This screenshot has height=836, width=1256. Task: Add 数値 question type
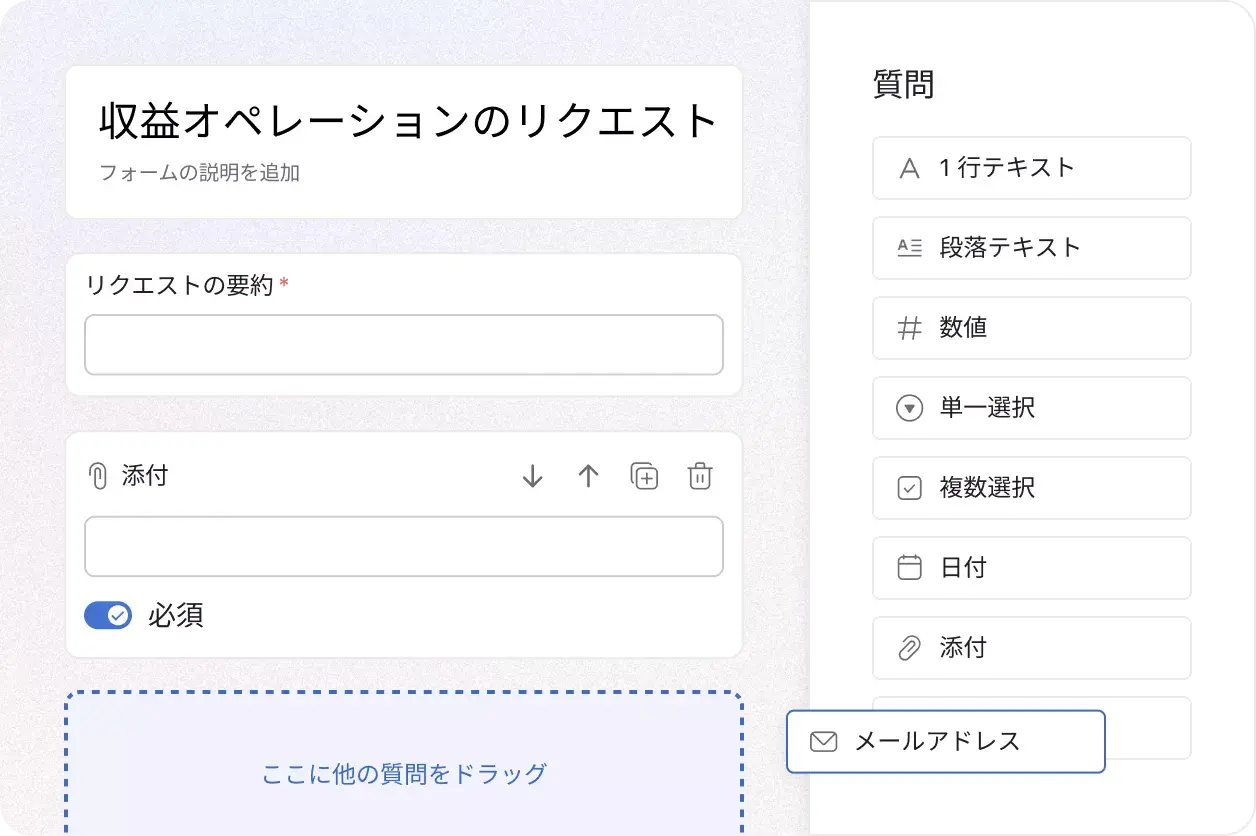tap(1032, 328)
